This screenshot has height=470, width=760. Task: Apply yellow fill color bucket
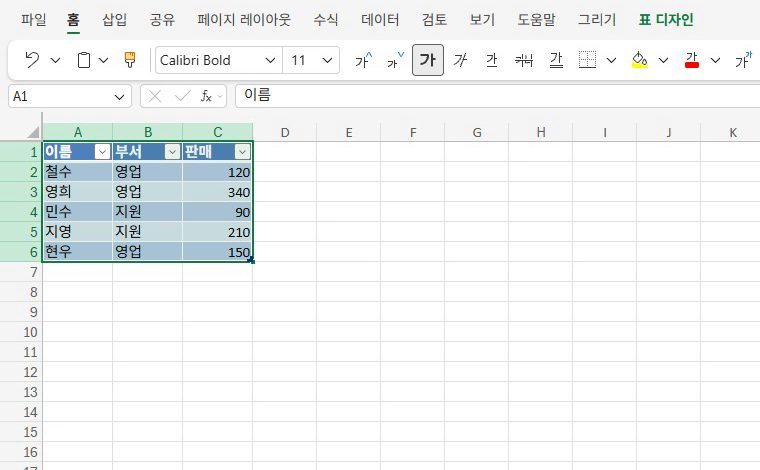tap(640, 60)
